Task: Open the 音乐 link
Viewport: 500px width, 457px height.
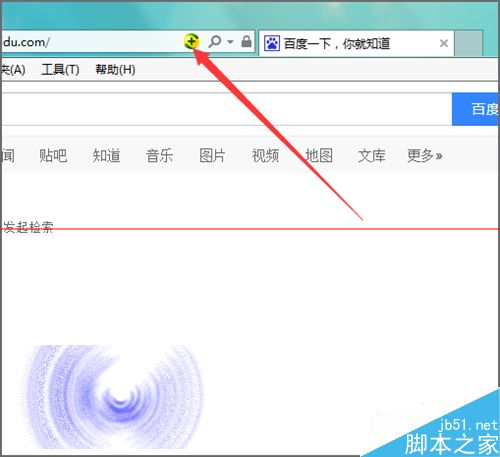Action: tap(159, 155)
